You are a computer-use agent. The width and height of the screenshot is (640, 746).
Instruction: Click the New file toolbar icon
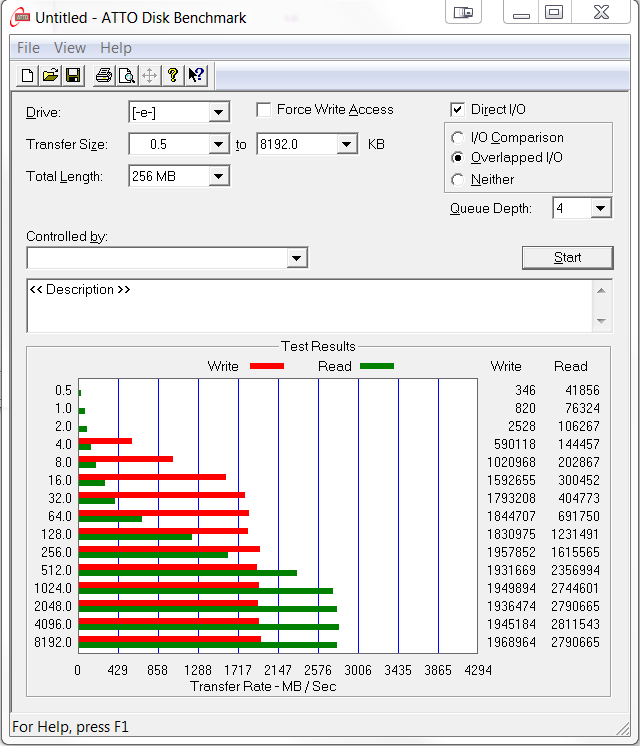(27, 75)
